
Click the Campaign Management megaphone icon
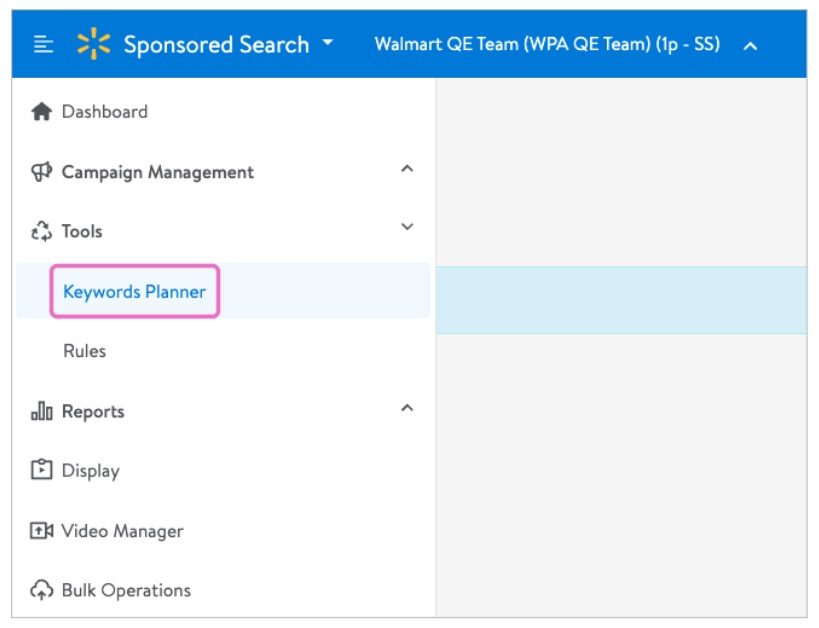click(x=41, y=171)
